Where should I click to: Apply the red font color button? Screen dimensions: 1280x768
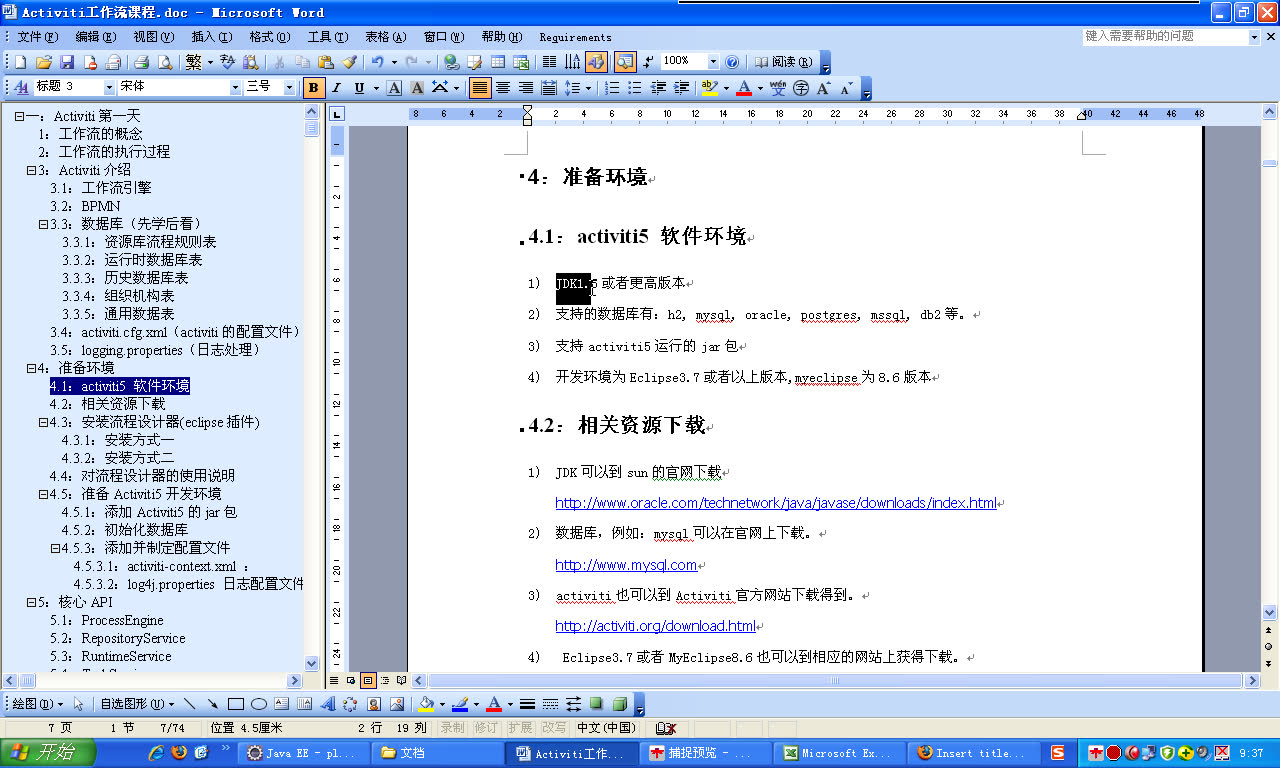click(743, 88)
